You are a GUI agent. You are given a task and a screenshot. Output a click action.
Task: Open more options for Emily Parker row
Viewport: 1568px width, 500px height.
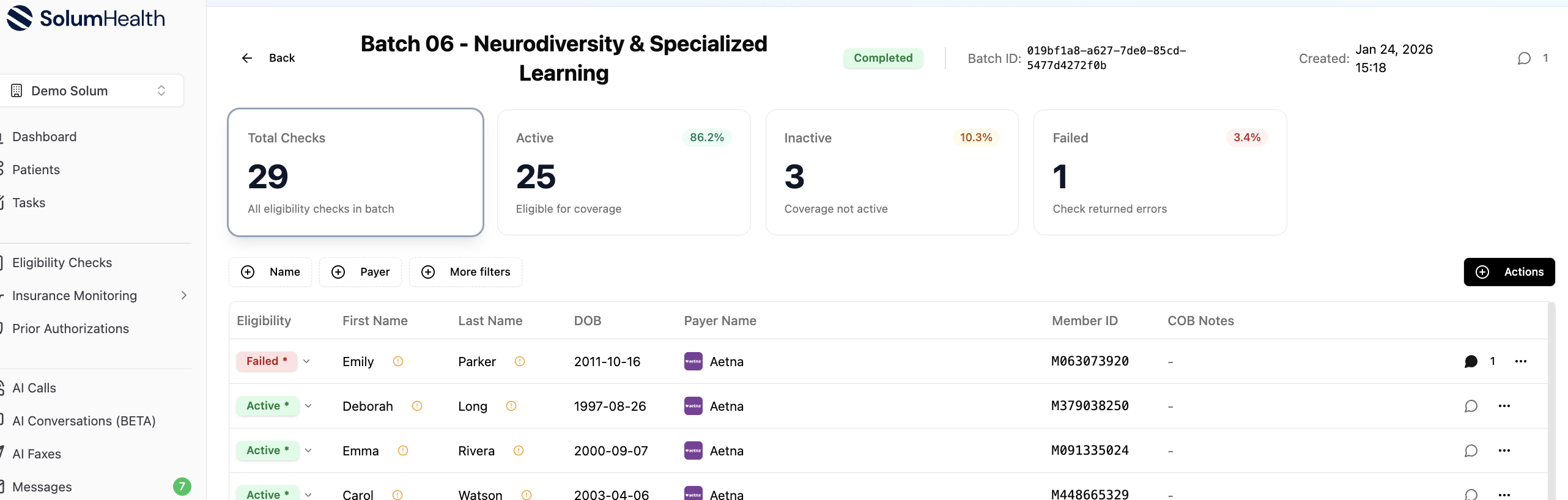1521,361
